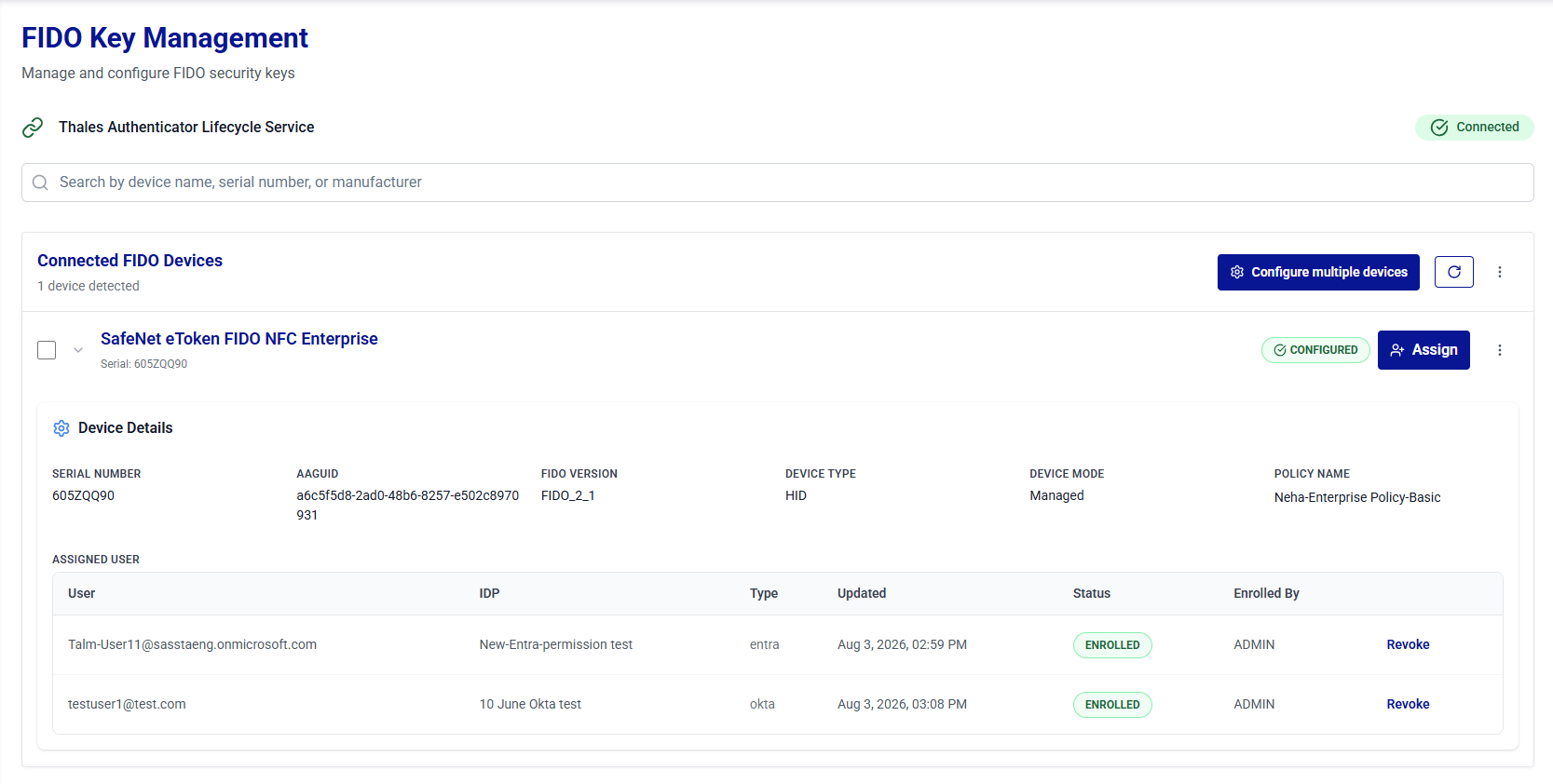Click ADMIN in Talm-User11 row
The image size is (1553, 784).
[1254, 644]
